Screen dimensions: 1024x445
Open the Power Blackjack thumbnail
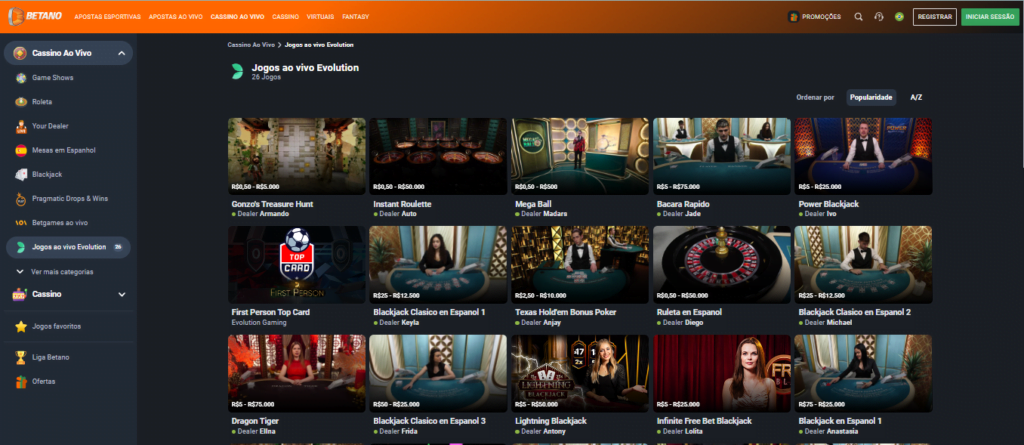tap(863, 156)
